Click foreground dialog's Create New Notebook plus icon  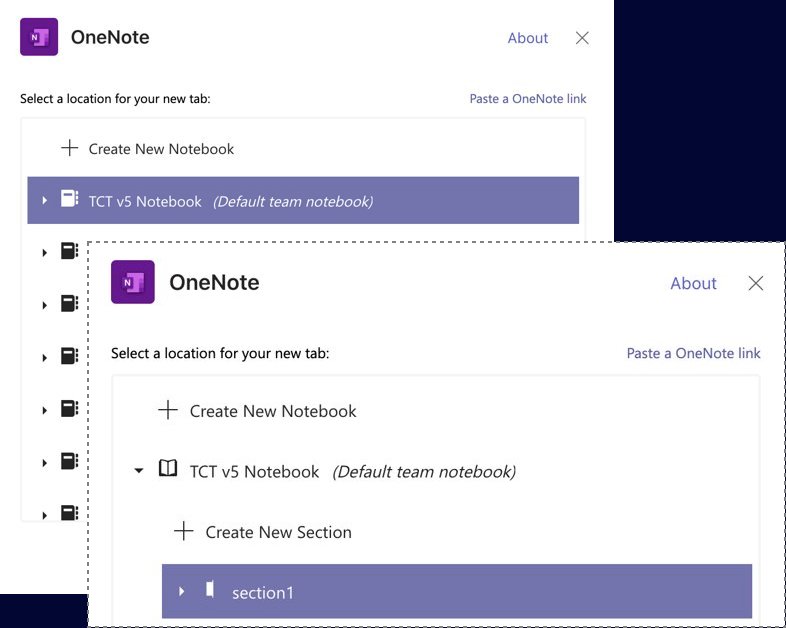168,410
